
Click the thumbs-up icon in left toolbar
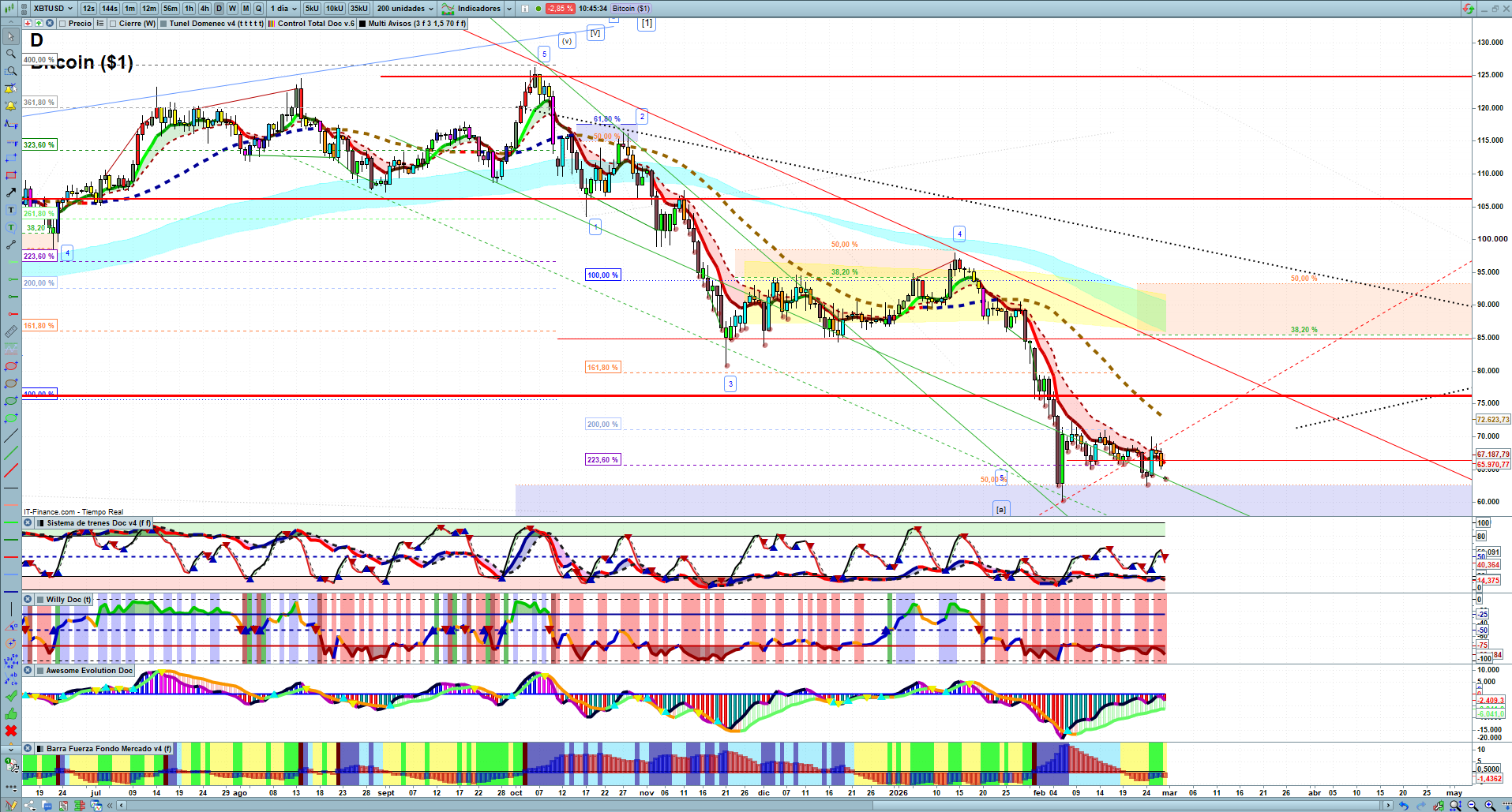(x=11, y=713)
